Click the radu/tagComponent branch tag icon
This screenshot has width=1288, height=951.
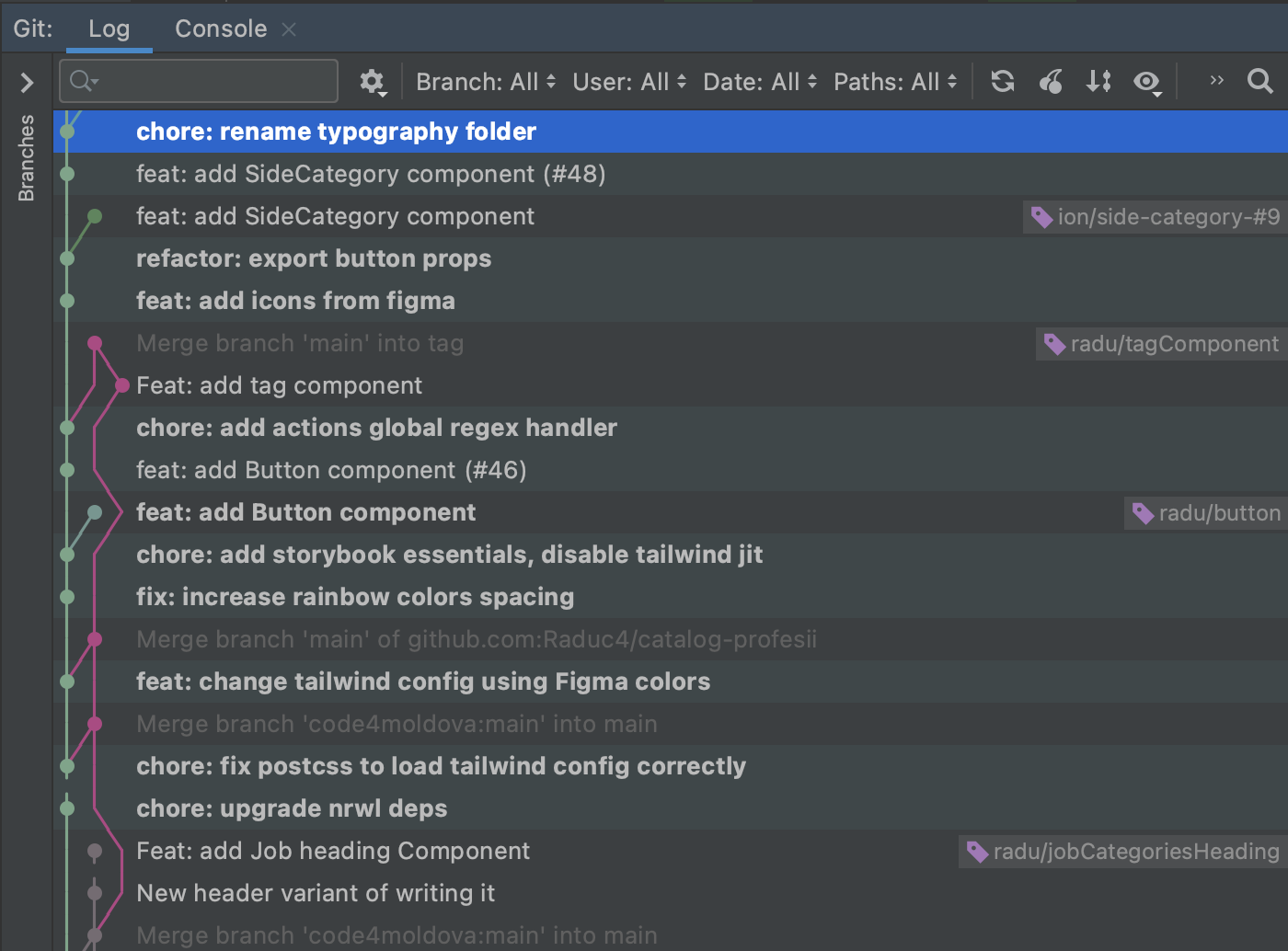pyautogui.click(x=1053, y=343)
